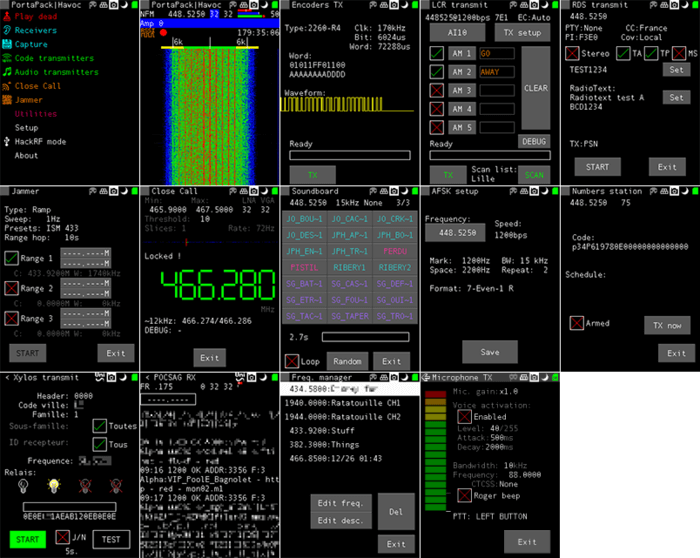Click the Soundboard playback progress bar
The image size is (700, 558).
[x=348, y=339]
